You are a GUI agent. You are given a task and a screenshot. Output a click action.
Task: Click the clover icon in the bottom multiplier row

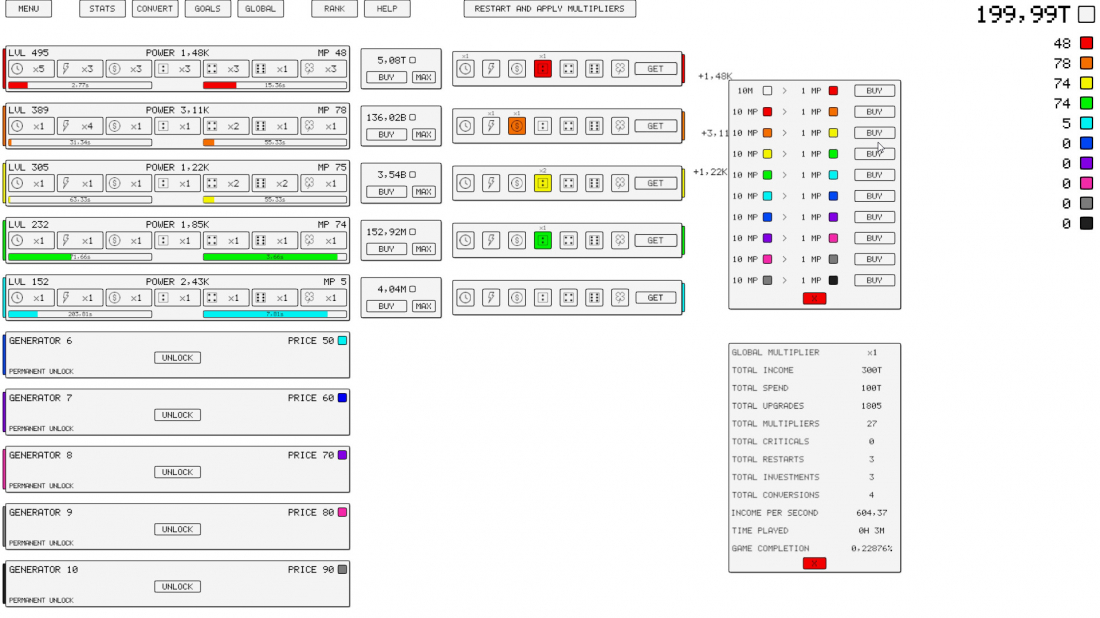click(620, 297)
